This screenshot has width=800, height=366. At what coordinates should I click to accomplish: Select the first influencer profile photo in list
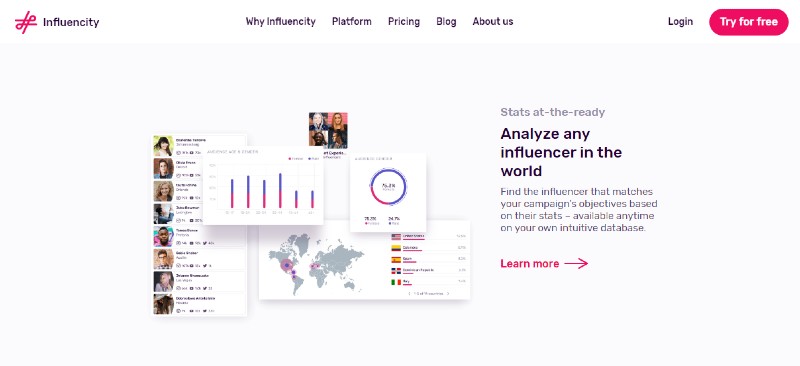coord(163,146)
